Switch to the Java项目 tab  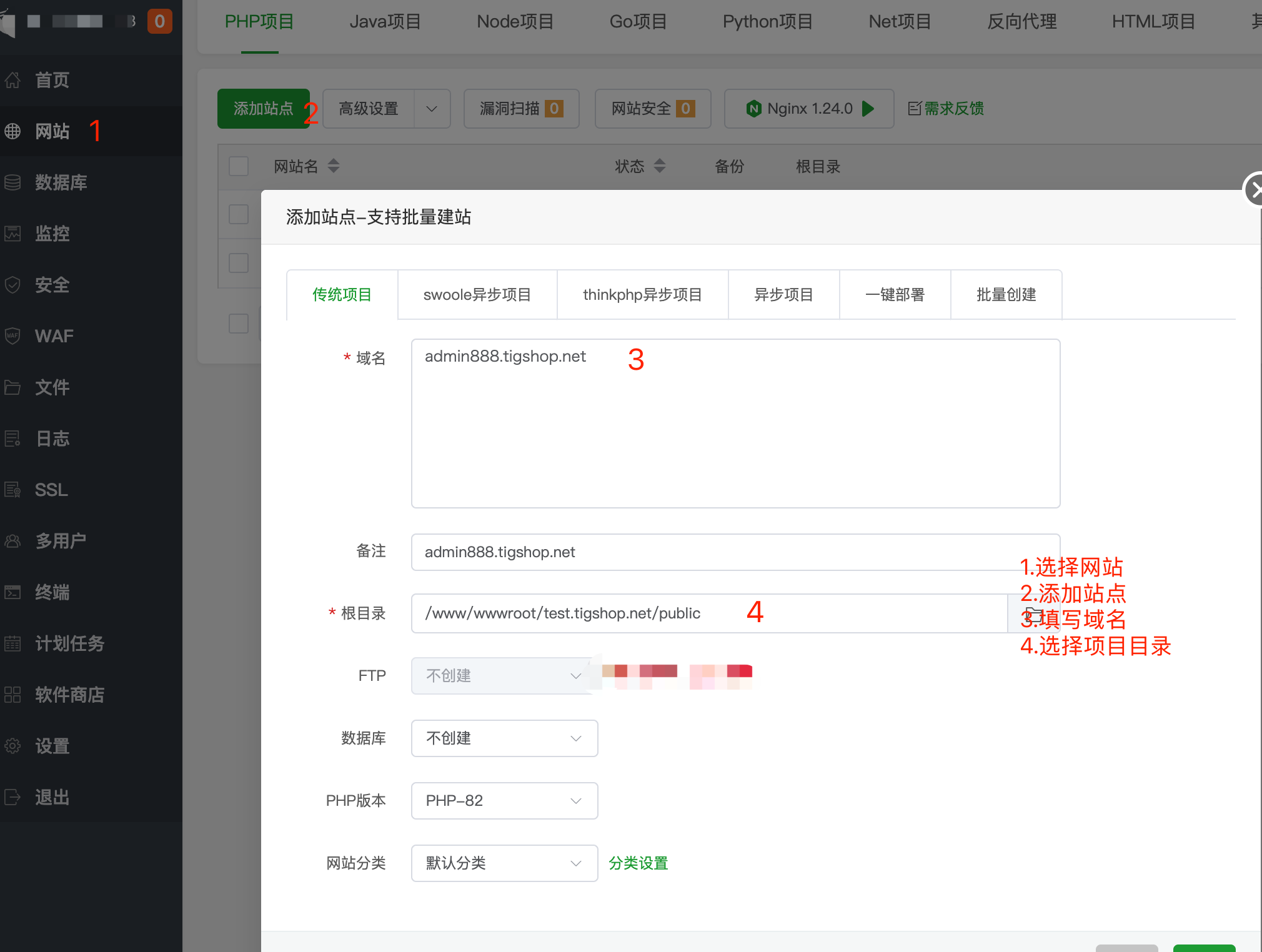tap(385, 22)
